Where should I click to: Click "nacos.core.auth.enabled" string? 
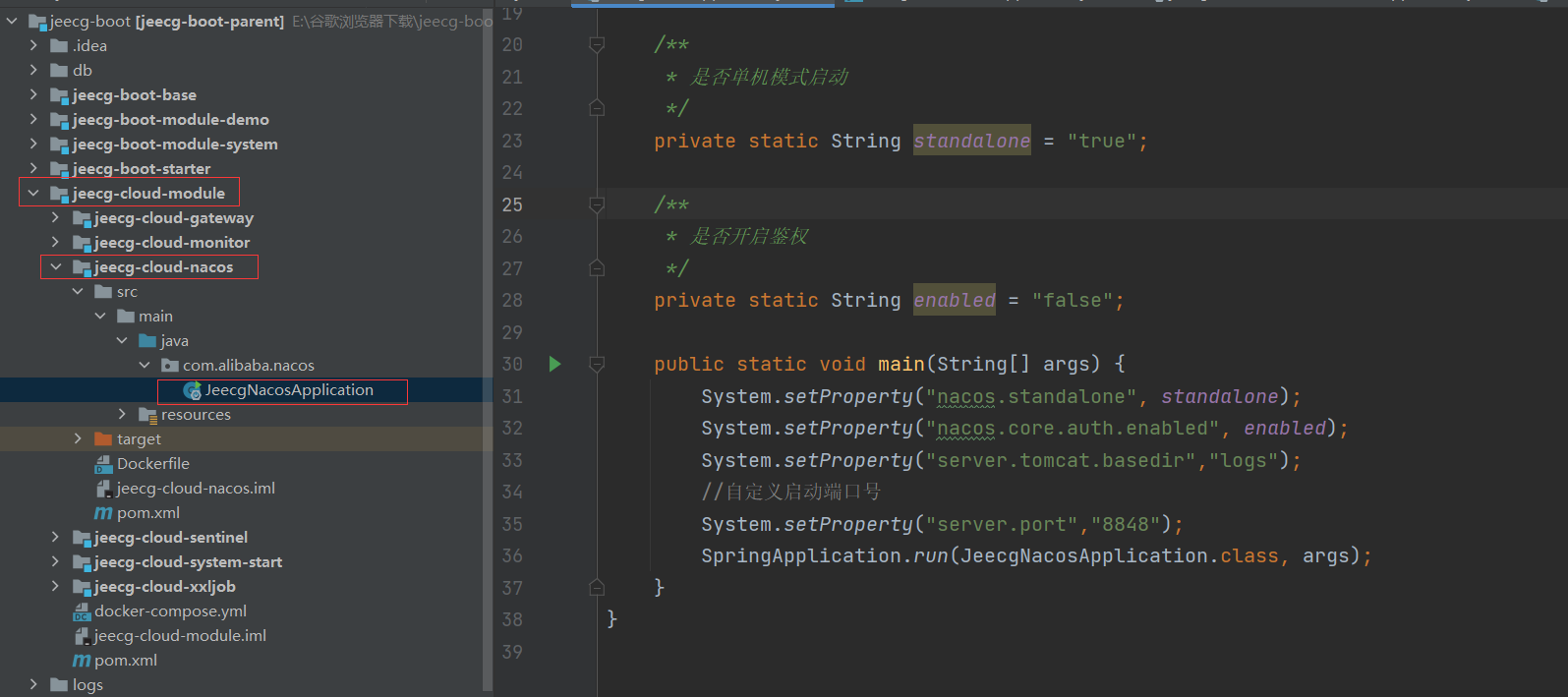1073,429
